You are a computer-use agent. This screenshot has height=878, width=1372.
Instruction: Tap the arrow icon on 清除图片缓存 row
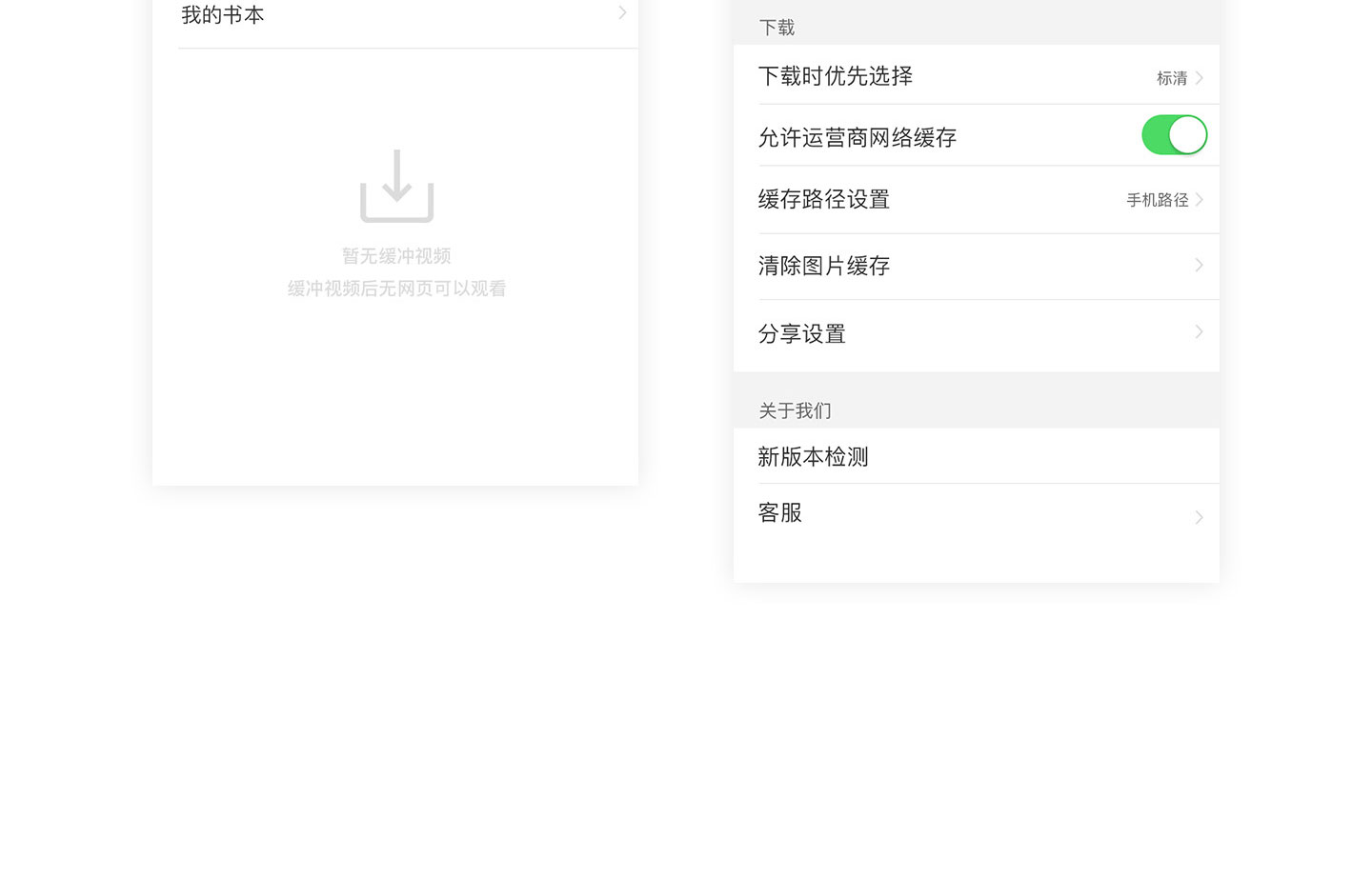tap(1199, 265)
